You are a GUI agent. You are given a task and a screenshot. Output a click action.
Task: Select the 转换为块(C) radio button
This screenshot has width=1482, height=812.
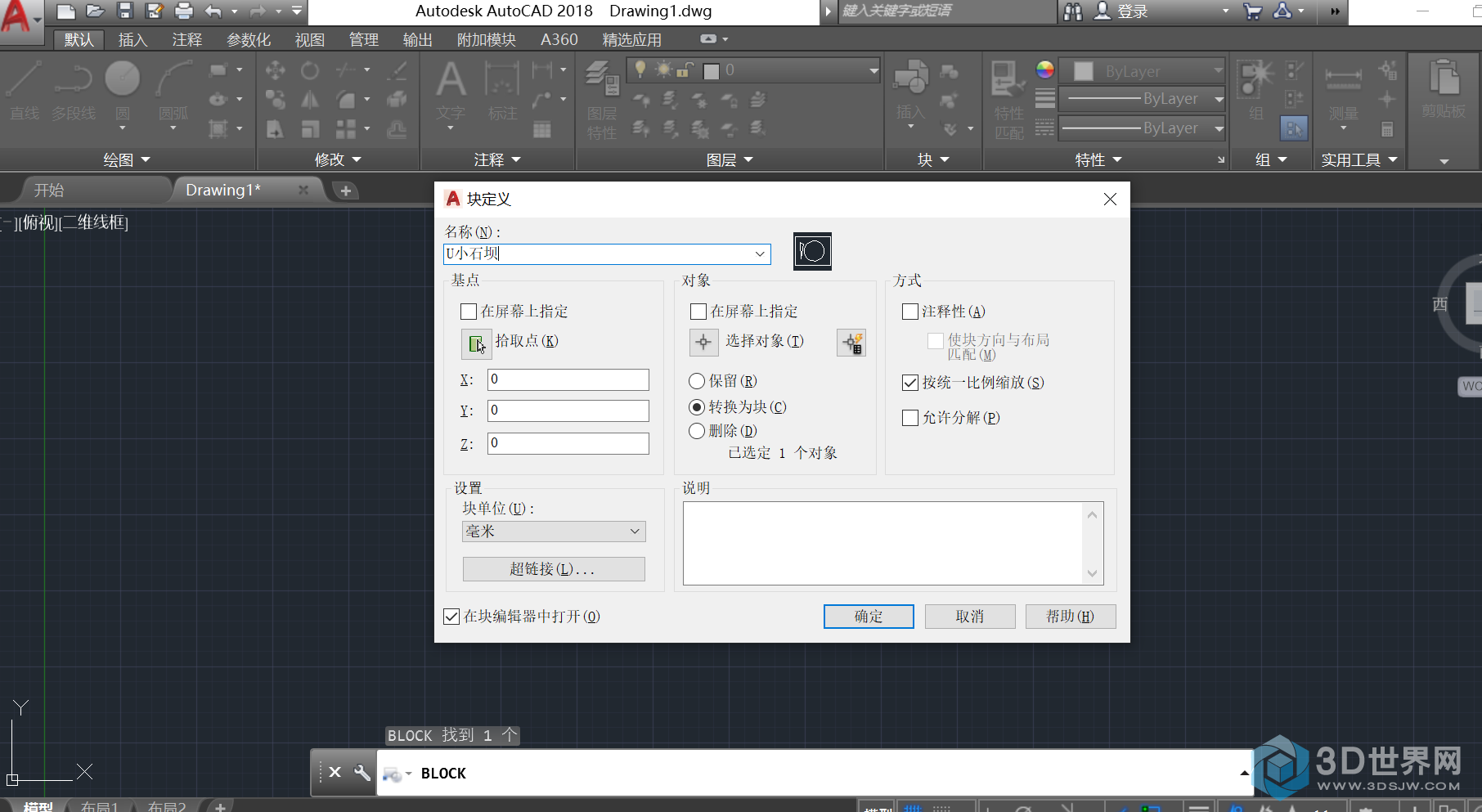(697, 407)
